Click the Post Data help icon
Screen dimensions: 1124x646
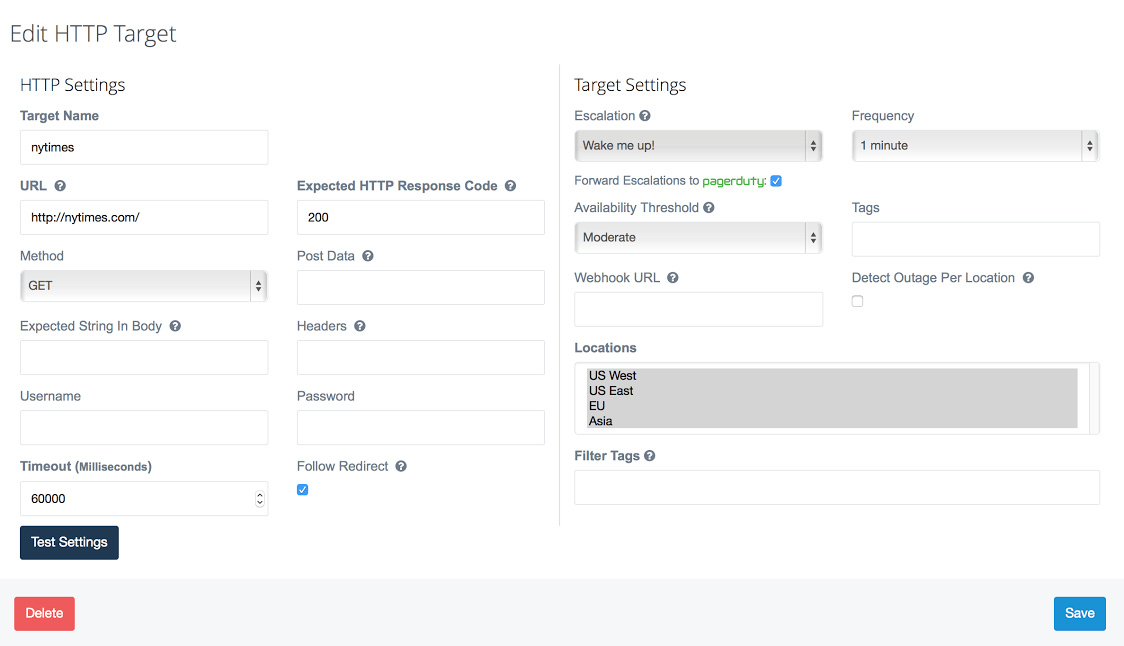tap(368, 256)
